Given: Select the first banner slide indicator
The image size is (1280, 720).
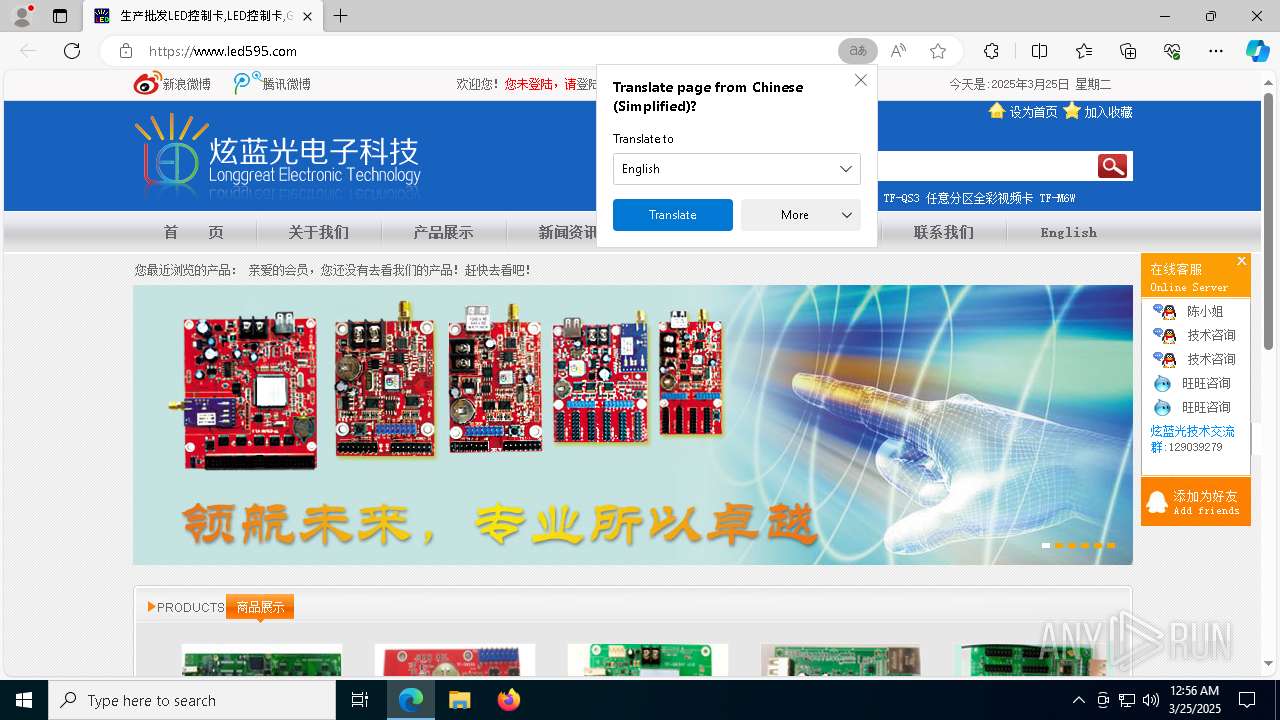Looking at the screenshot, I should pyautogui.click(x=1046, y=545).
